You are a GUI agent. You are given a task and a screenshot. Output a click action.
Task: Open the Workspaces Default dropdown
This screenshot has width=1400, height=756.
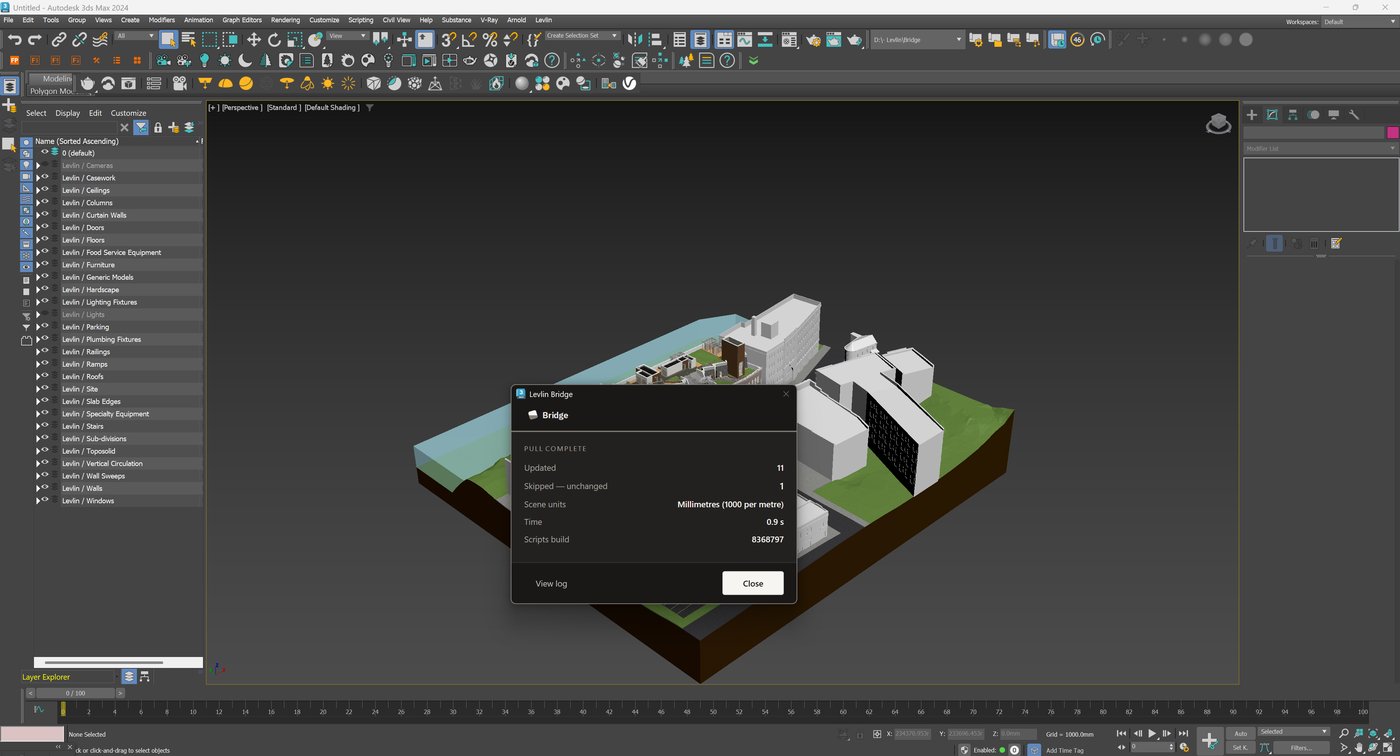pyautogui.click(x=1358, y=22)
